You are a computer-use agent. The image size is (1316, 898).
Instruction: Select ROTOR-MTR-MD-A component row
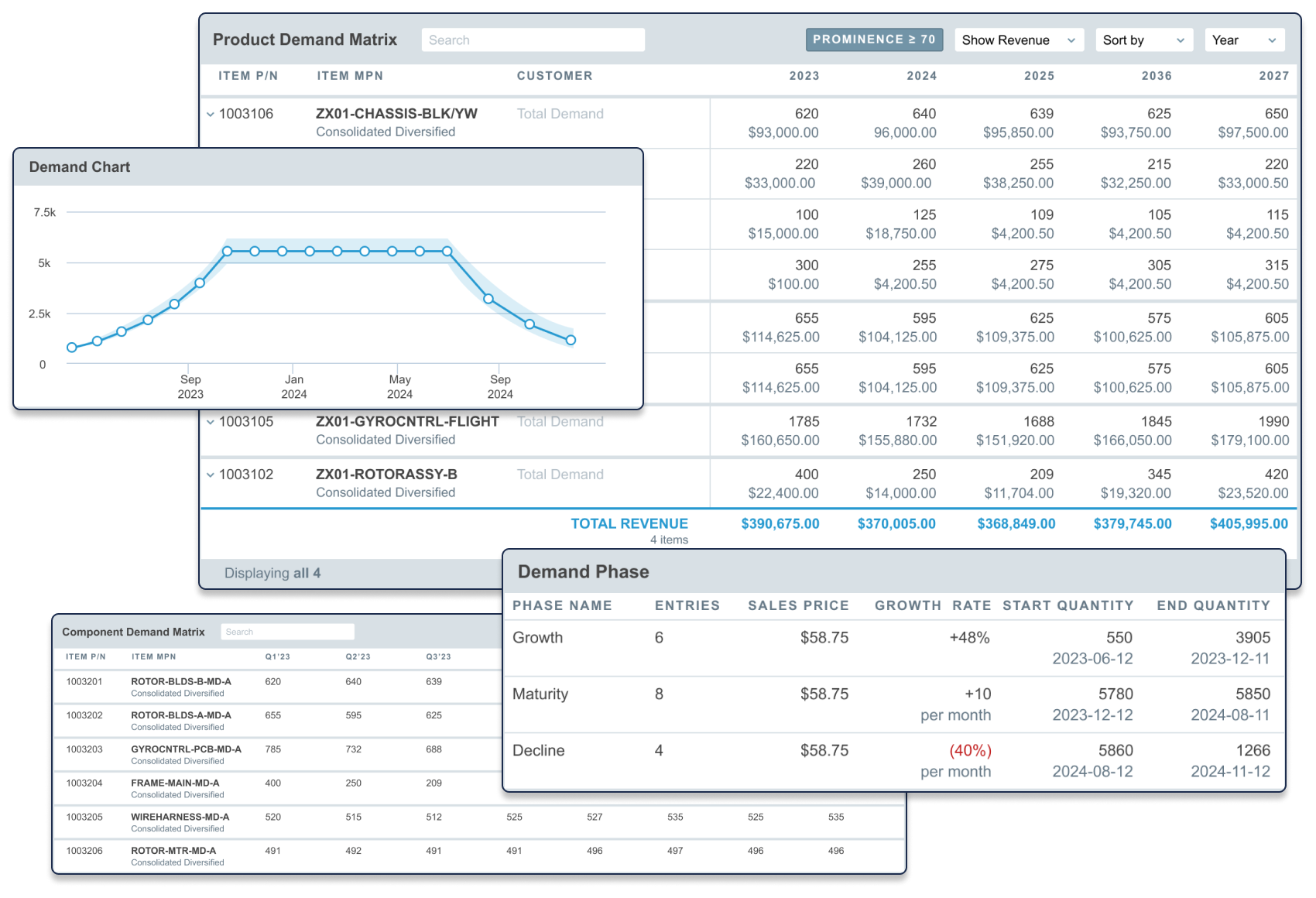click(x=479, y=856)
